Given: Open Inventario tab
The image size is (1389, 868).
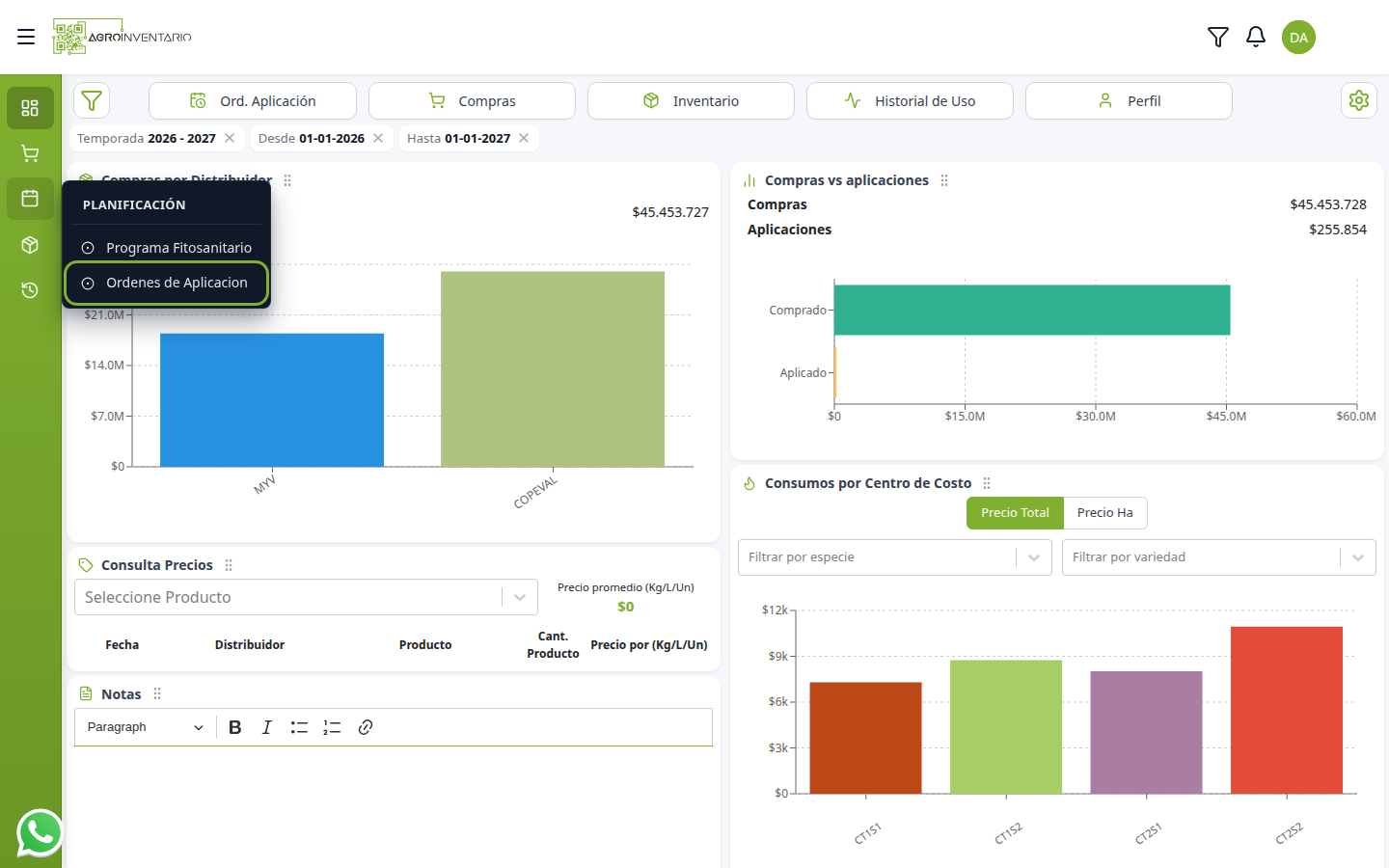Looking at the screenshot, I should [x=691, y=100].
